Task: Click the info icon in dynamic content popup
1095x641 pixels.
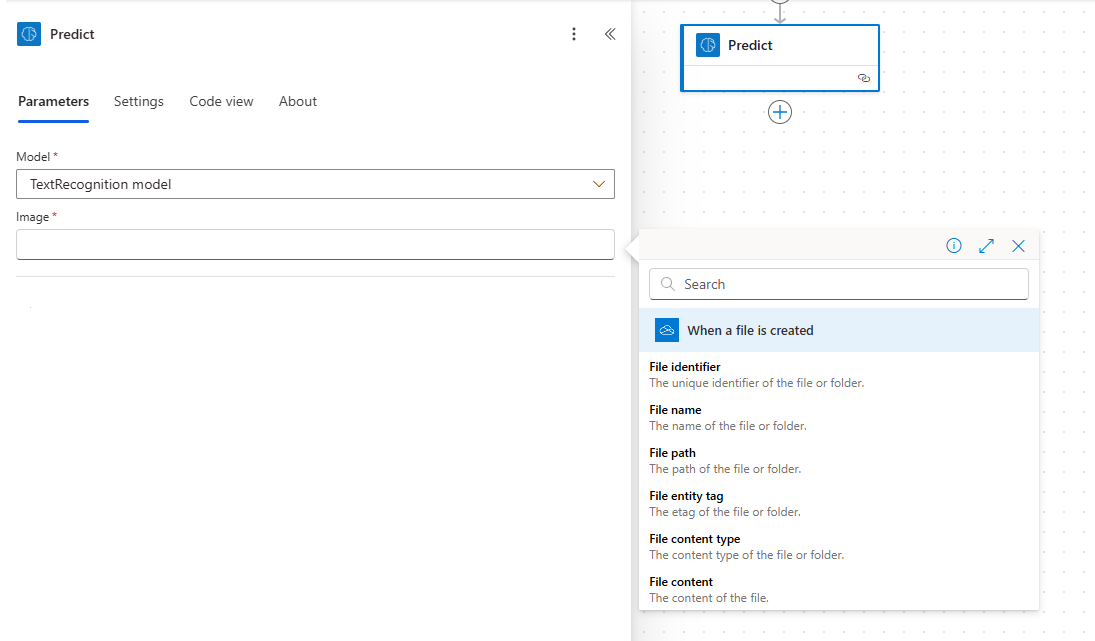Action: pos(953,245)
